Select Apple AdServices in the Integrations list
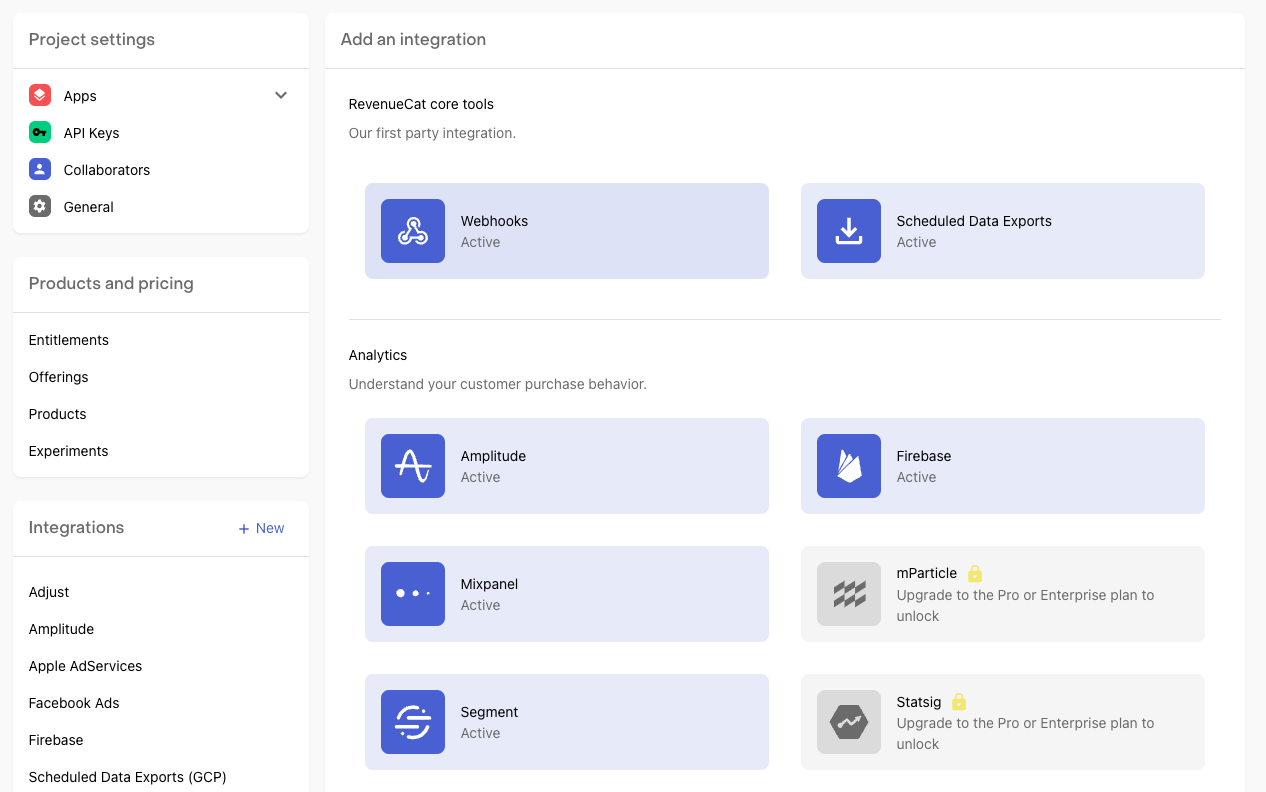Viewport: 1266px width, 792px height. pos(86,666)
